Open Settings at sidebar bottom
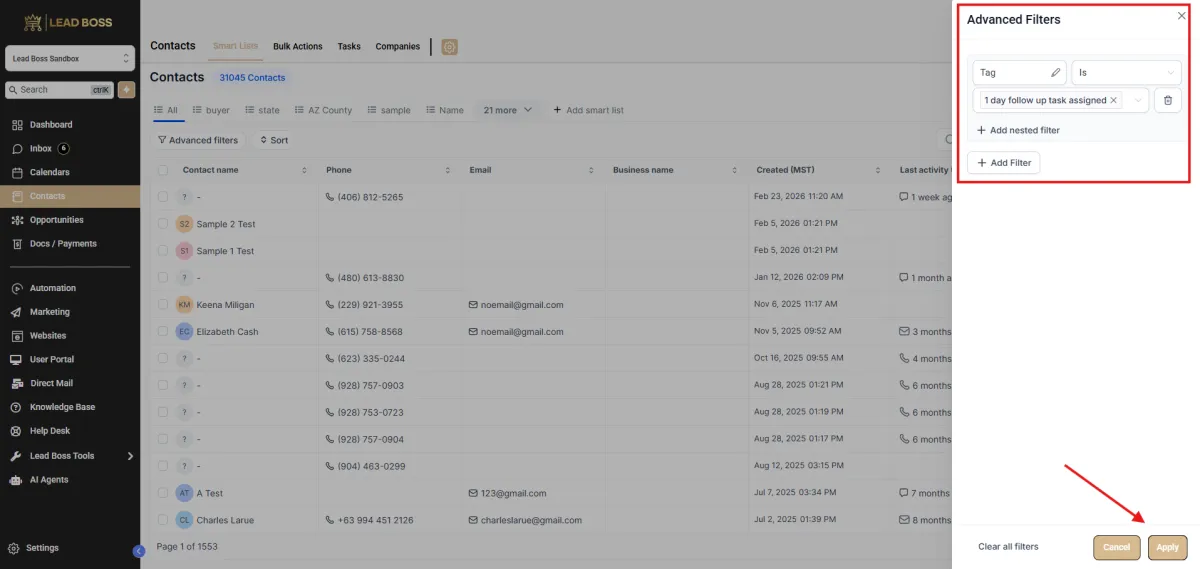The height and width of the screenshot is (569, 1200). pyautogui.click(x=42, y=548)
